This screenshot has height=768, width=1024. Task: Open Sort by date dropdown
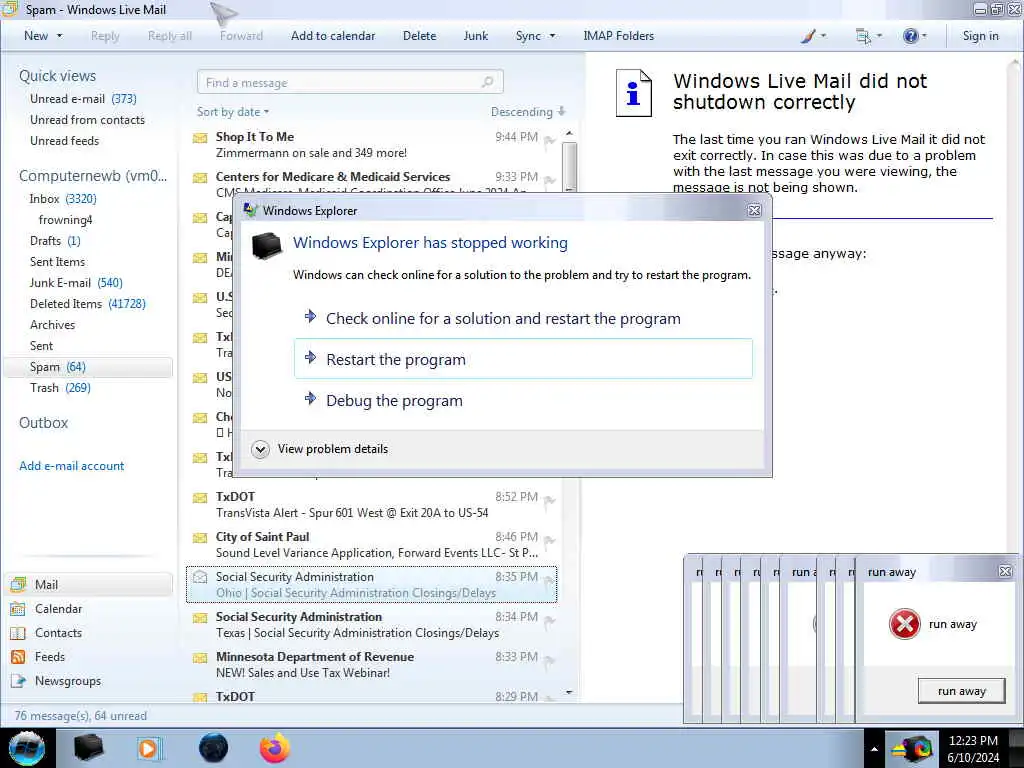click(x=232, y=112)
